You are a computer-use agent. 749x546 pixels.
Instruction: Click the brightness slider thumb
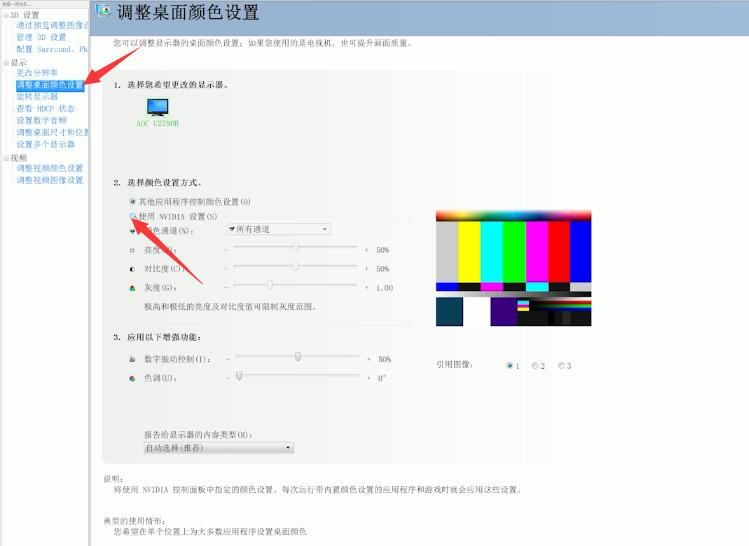click(296, 247)
